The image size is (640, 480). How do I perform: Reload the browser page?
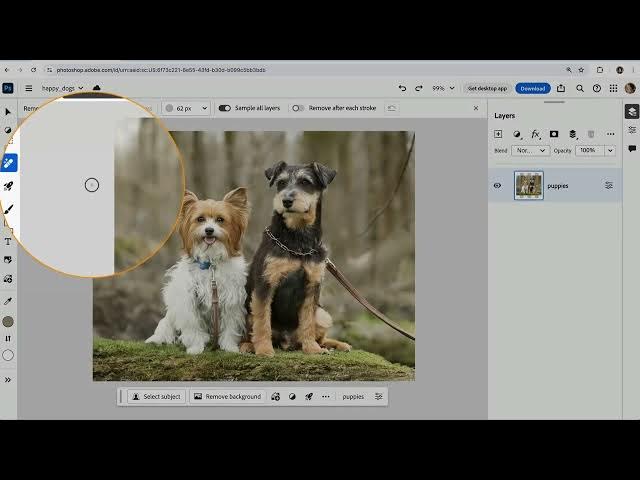(x=33, y=70)
